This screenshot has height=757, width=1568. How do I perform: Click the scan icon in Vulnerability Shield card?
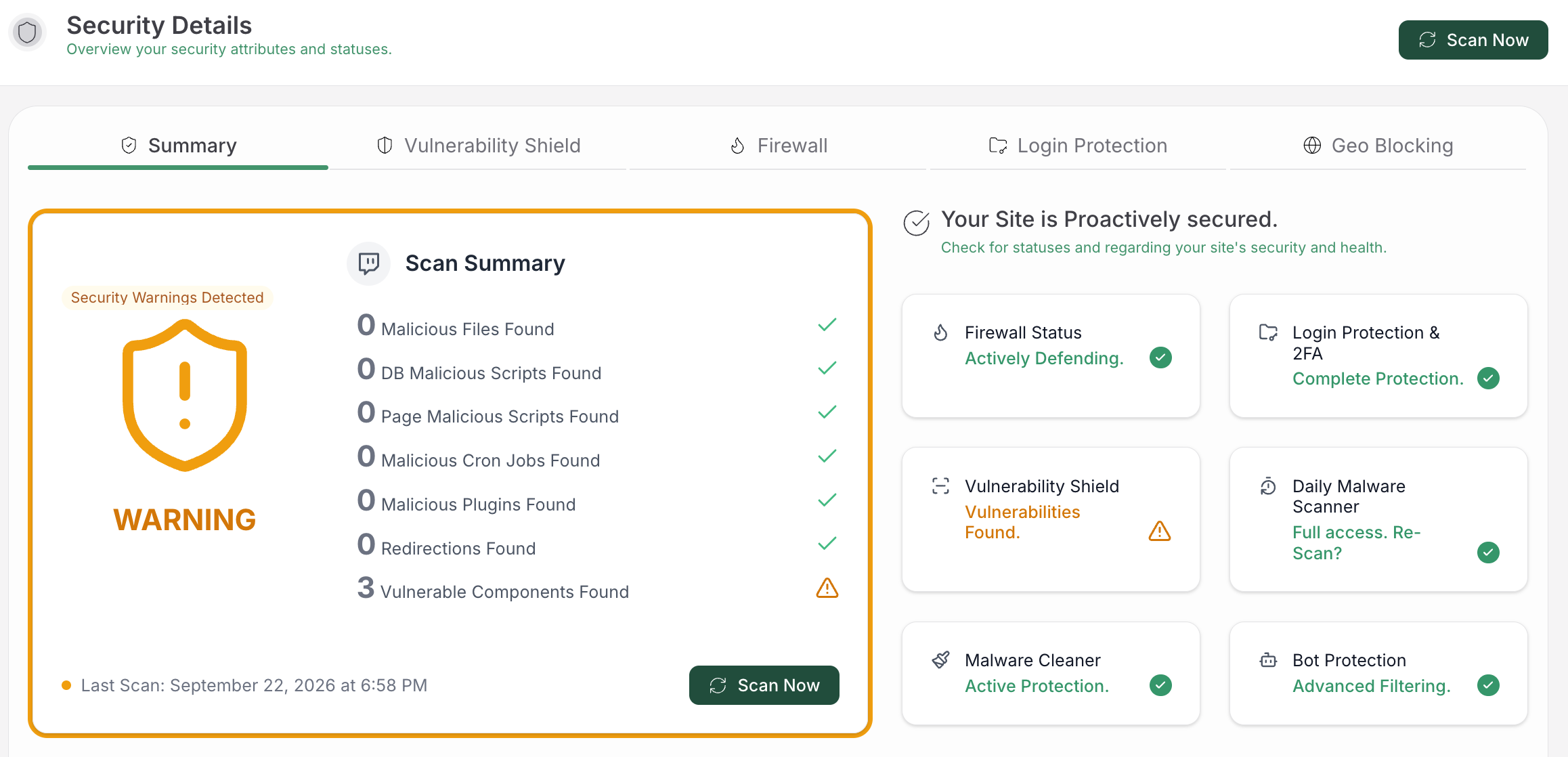[x=941, y=486]
